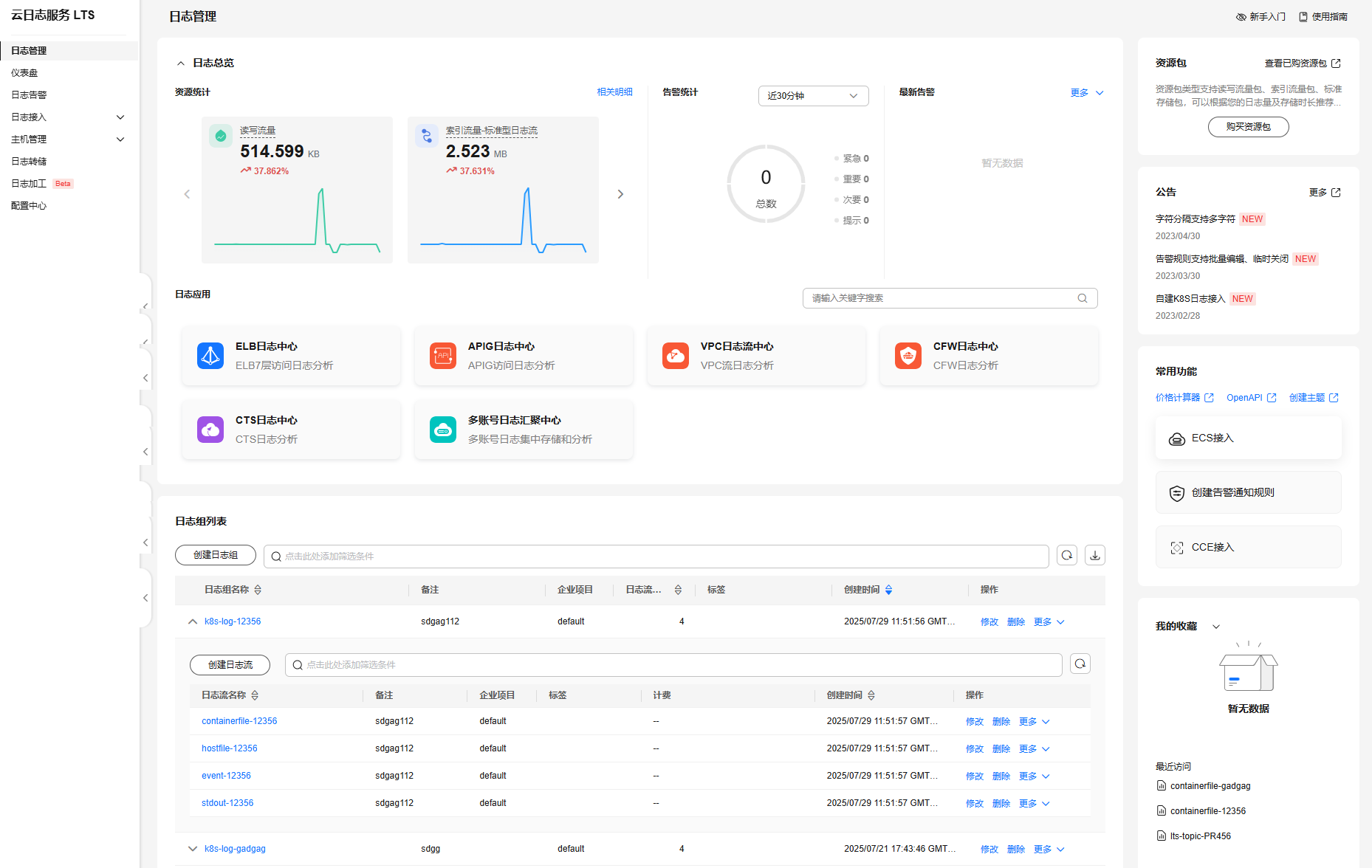Viewport: 1372px width, 868px height.
Task: Open 更多 menu for containerfile-12356 stream
Action: 1035,722
